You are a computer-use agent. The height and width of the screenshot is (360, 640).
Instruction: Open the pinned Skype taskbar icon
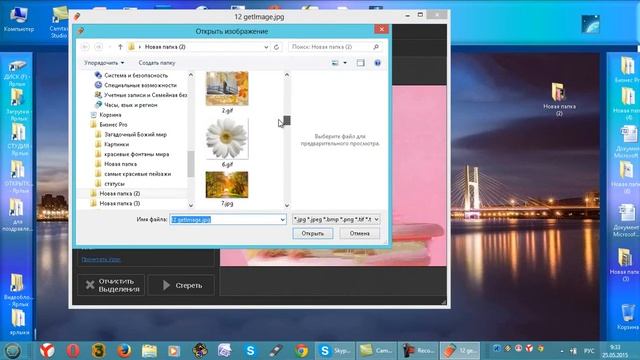tap(250, 351)
